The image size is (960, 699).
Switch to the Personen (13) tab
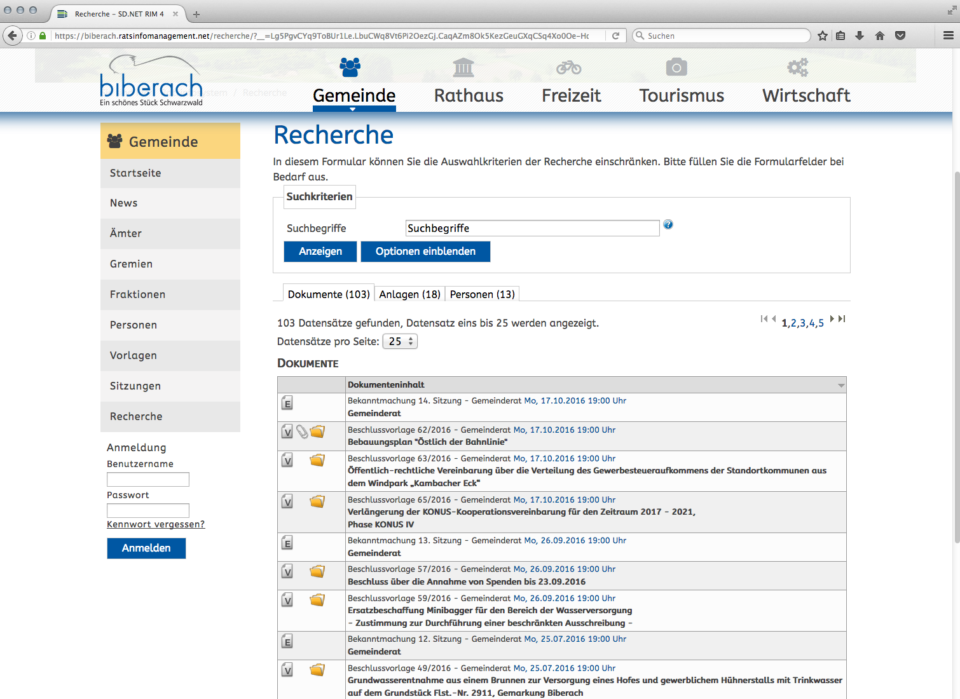482,294
